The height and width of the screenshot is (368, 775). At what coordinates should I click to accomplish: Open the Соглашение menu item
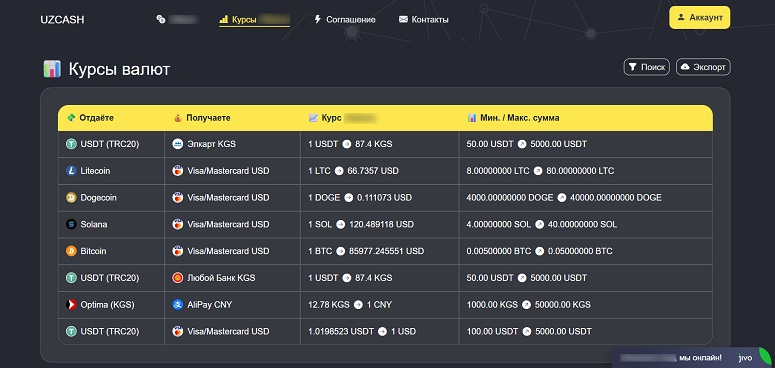click(345, 20)
